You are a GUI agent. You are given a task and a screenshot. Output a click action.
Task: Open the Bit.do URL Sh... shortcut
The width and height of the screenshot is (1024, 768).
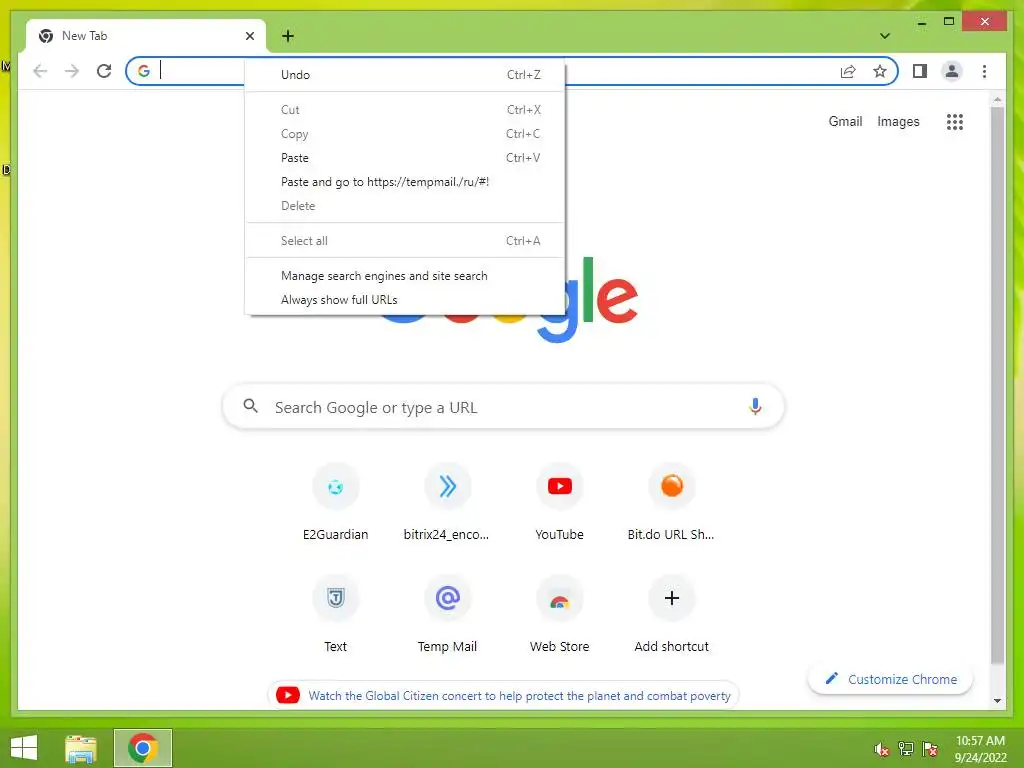point(671,502)
